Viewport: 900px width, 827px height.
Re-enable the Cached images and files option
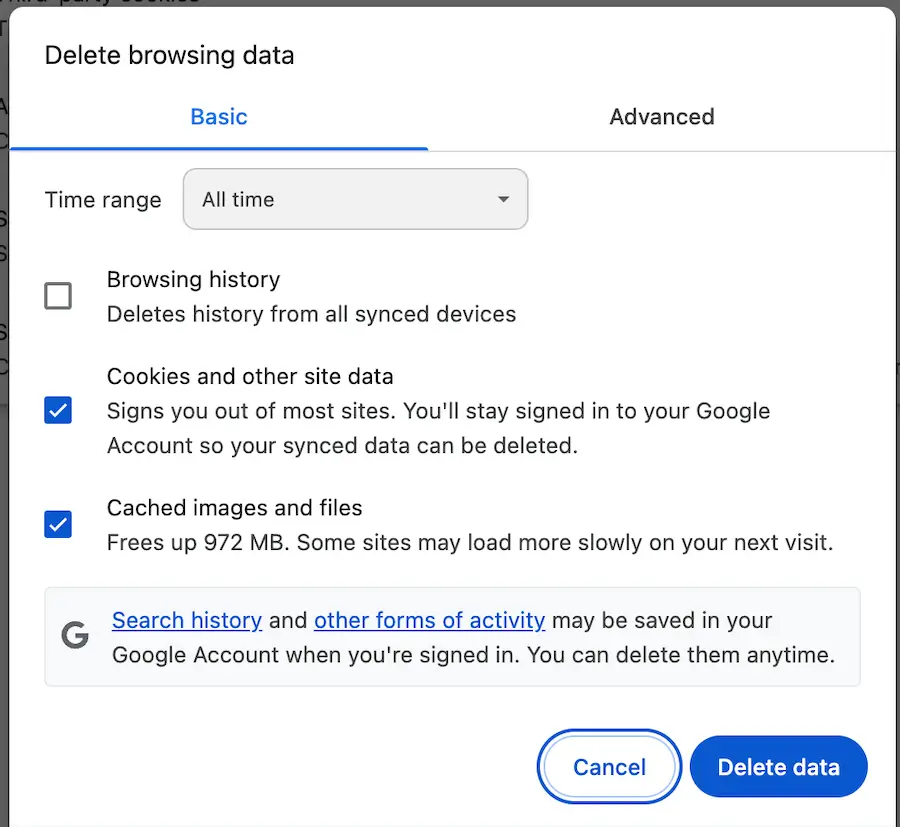[57, 524]
